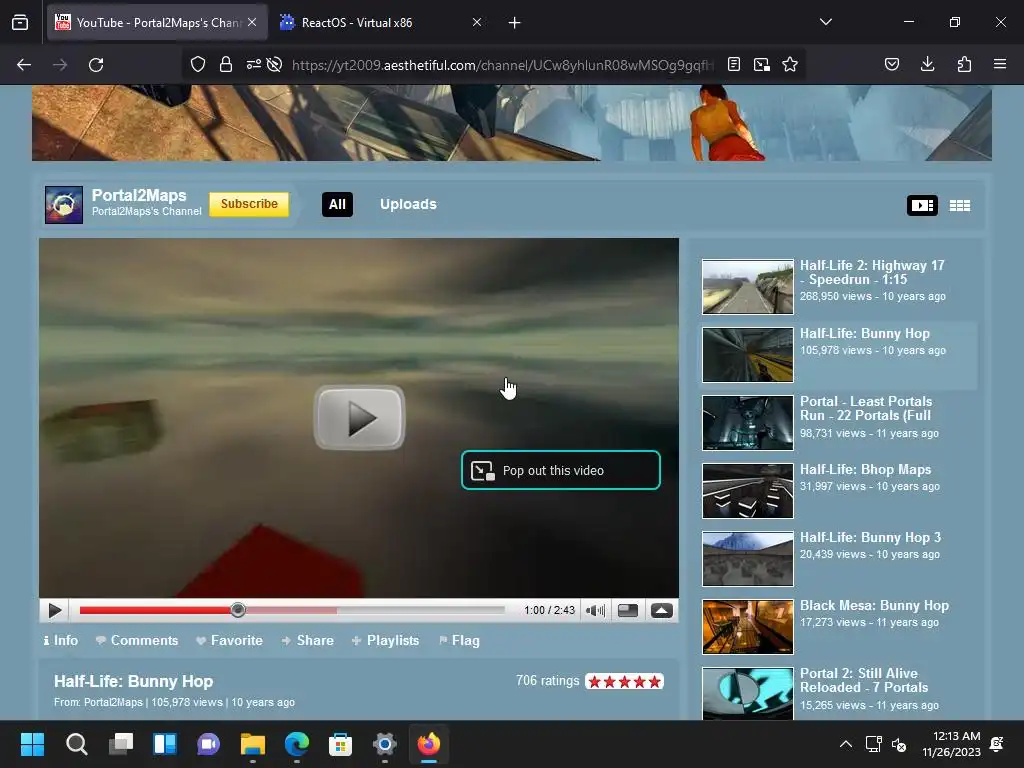Expand the player with the up-arrow icon
This screenshot has width=1024, height=768.
[662, 611]
